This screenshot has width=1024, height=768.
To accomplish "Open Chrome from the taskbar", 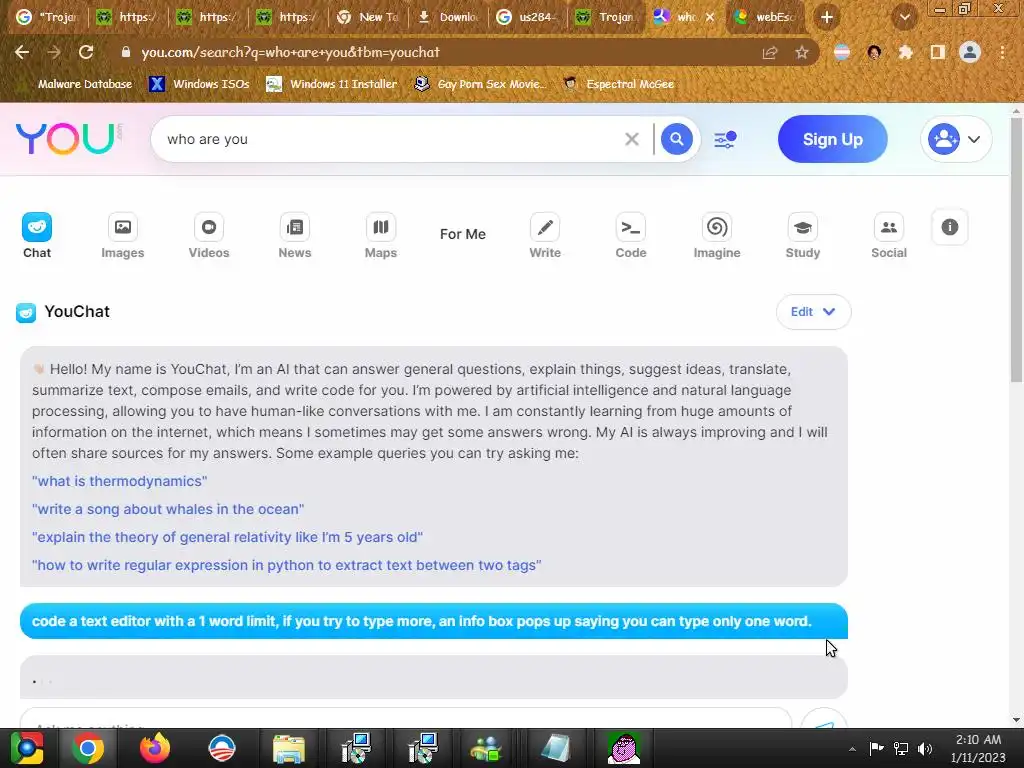I will click(x=88, y=748).
